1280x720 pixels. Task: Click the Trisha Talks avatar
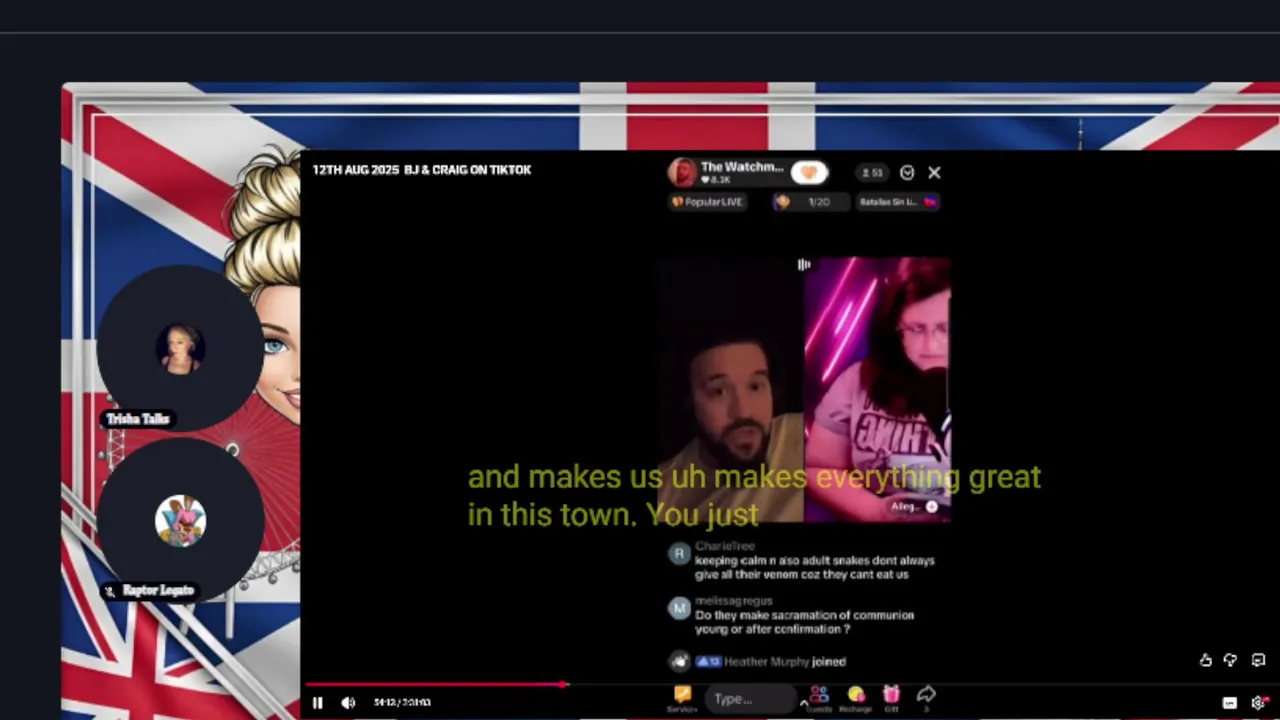[180, 349]
